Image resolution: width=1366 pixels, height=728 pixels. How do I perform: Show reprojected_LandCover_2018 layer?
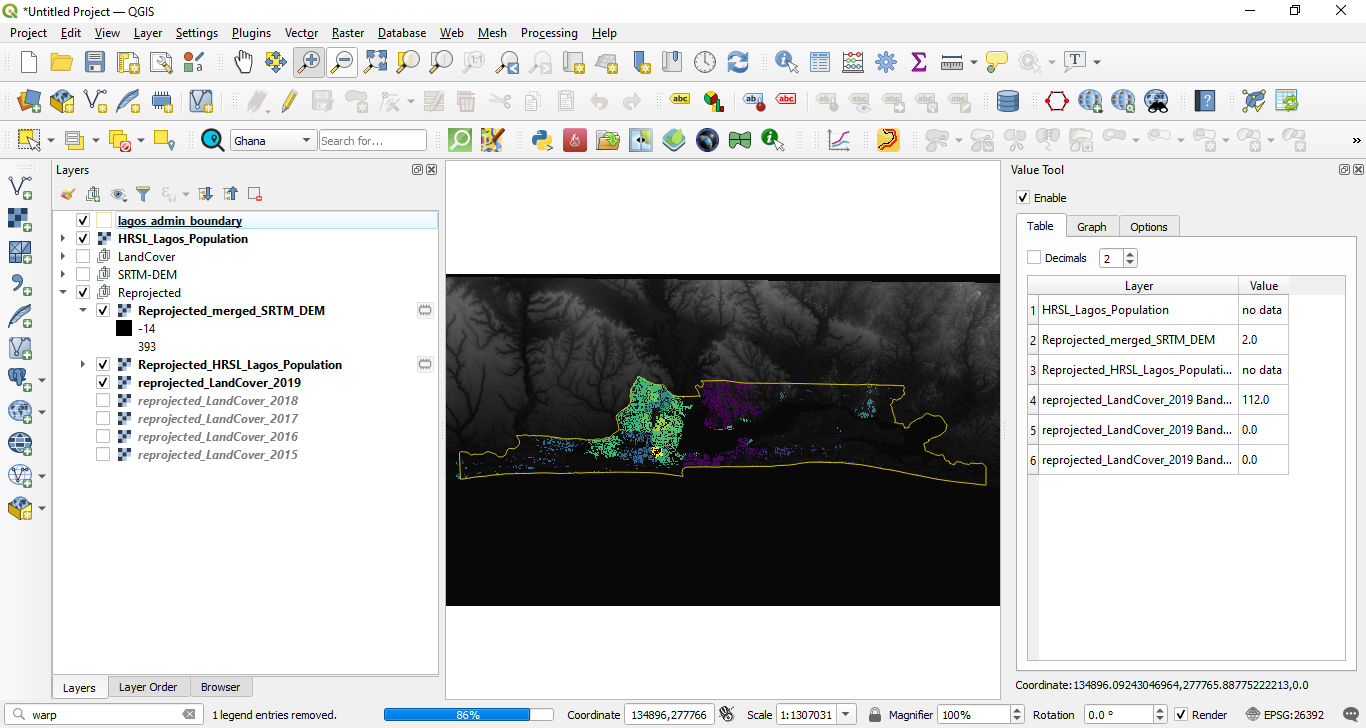coord(103,401)
